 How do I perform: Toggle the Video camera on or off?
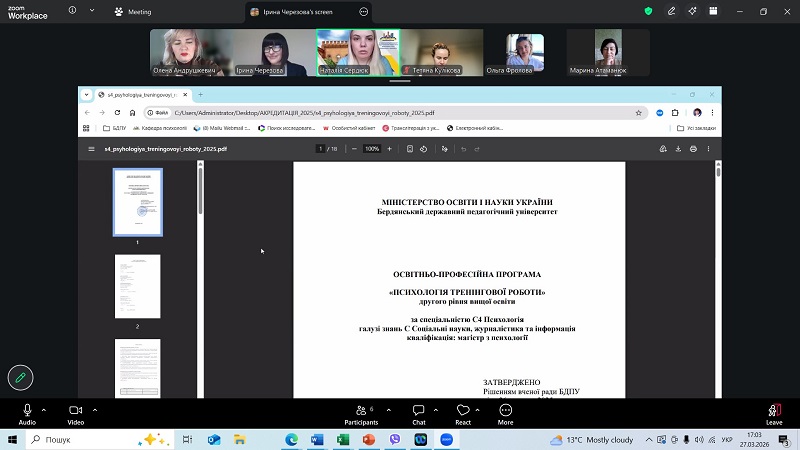click(x=75, y=410)
